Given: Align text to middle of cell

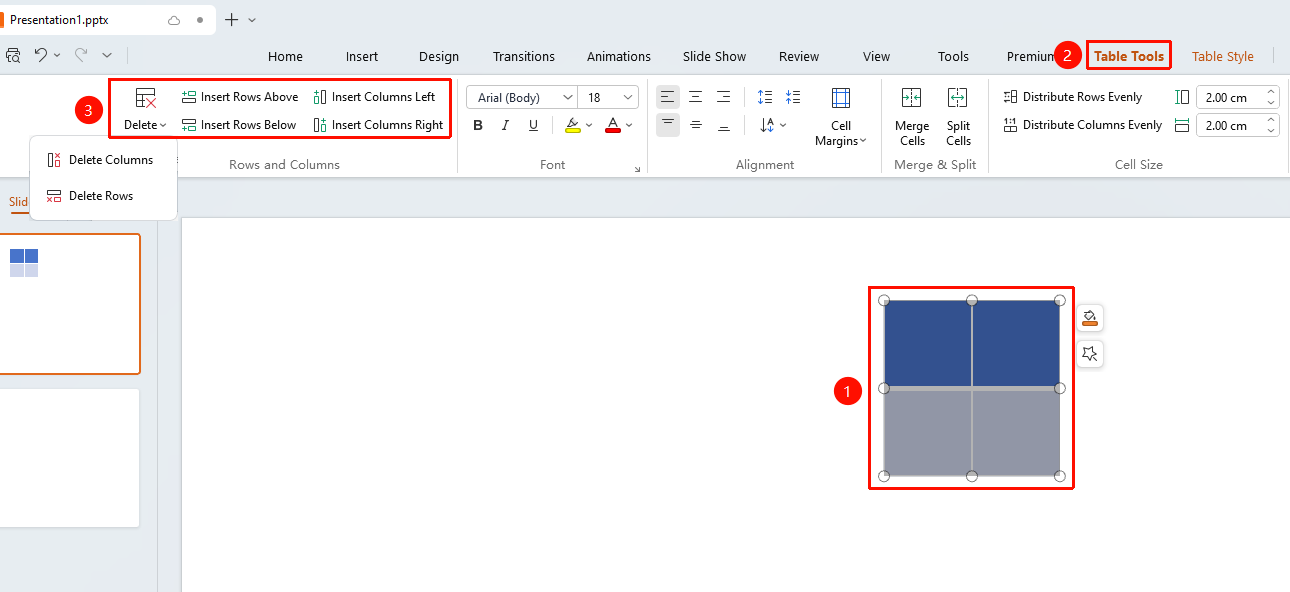Looking at the screenshot, I should coord(696,125).
